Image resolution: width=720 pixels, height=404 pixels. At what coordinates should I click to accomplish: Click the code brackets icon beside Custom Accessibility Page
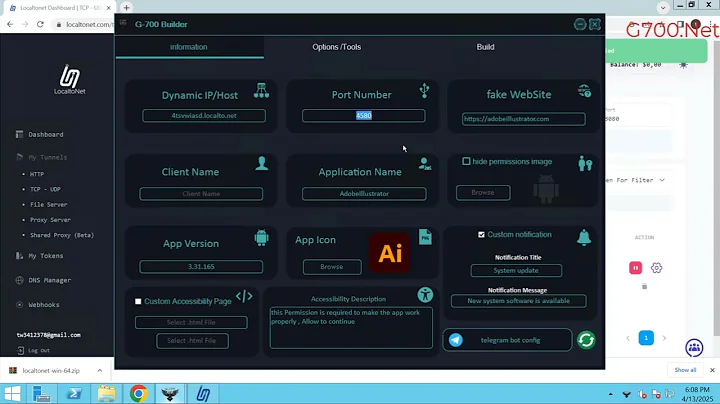(244, 297)
